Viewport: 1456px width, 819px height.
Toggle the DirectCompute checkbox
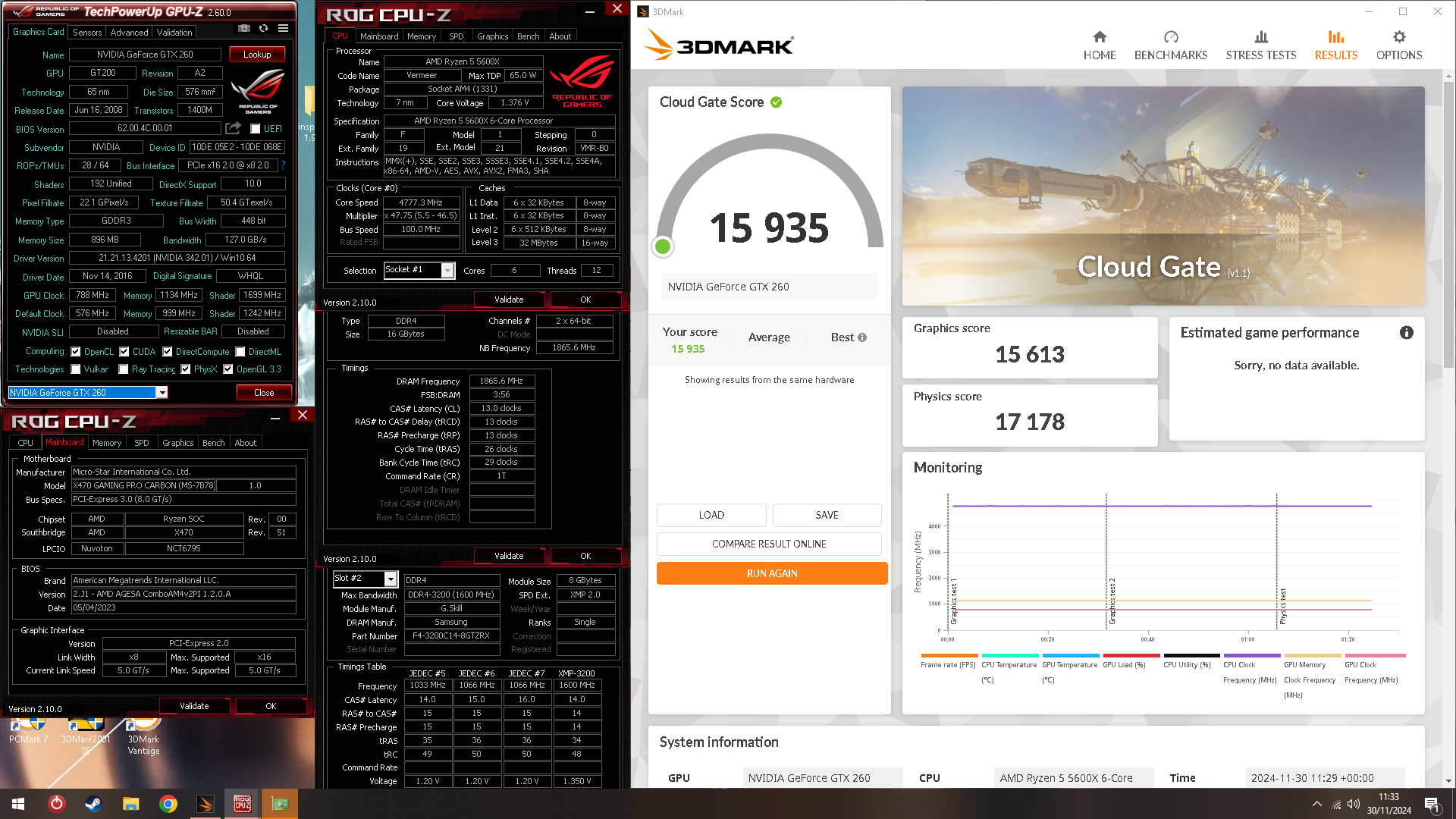[x=167, y=352]
